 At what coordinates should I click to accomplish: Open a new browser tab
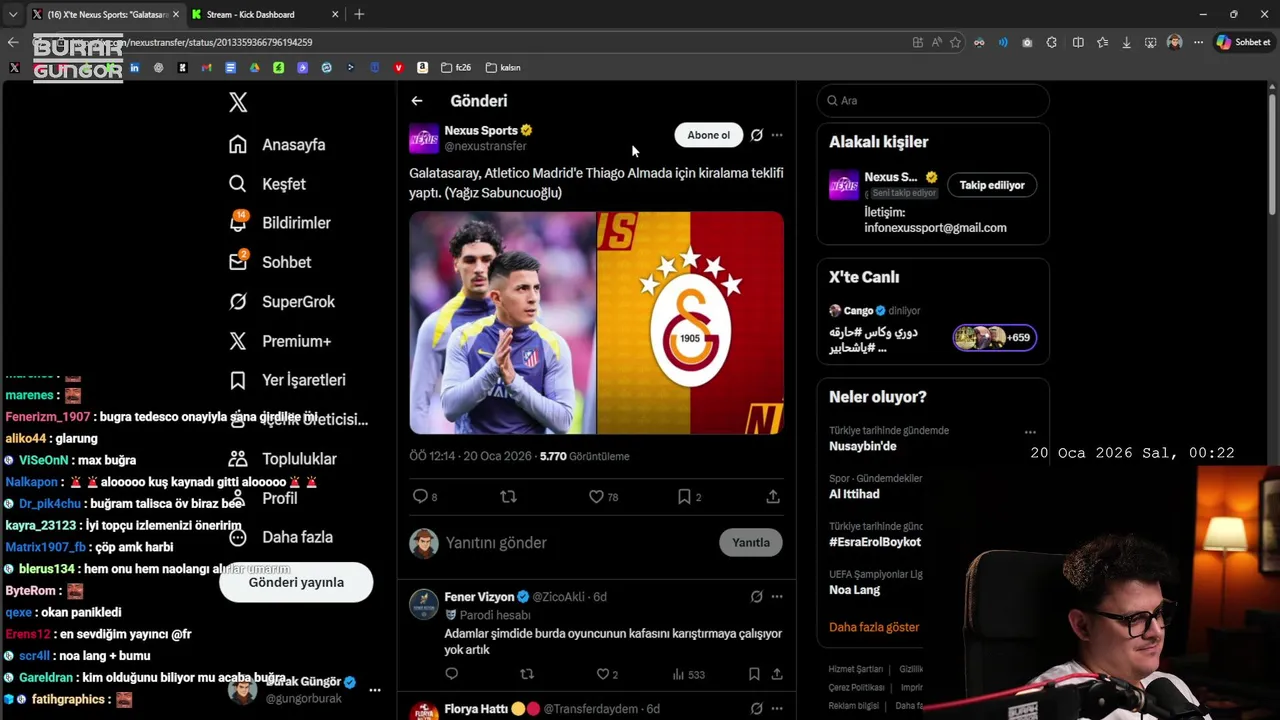359,15
